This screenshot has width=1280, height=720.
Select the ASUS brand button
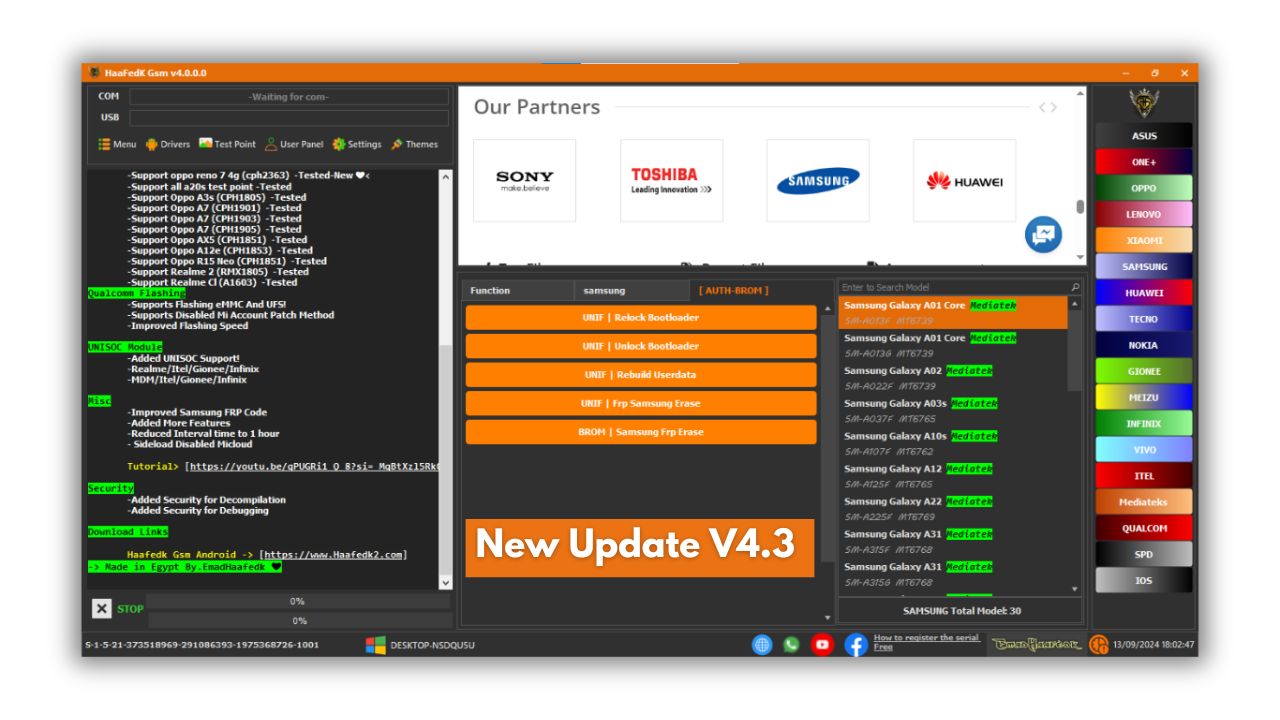[x=1144, y=136]
